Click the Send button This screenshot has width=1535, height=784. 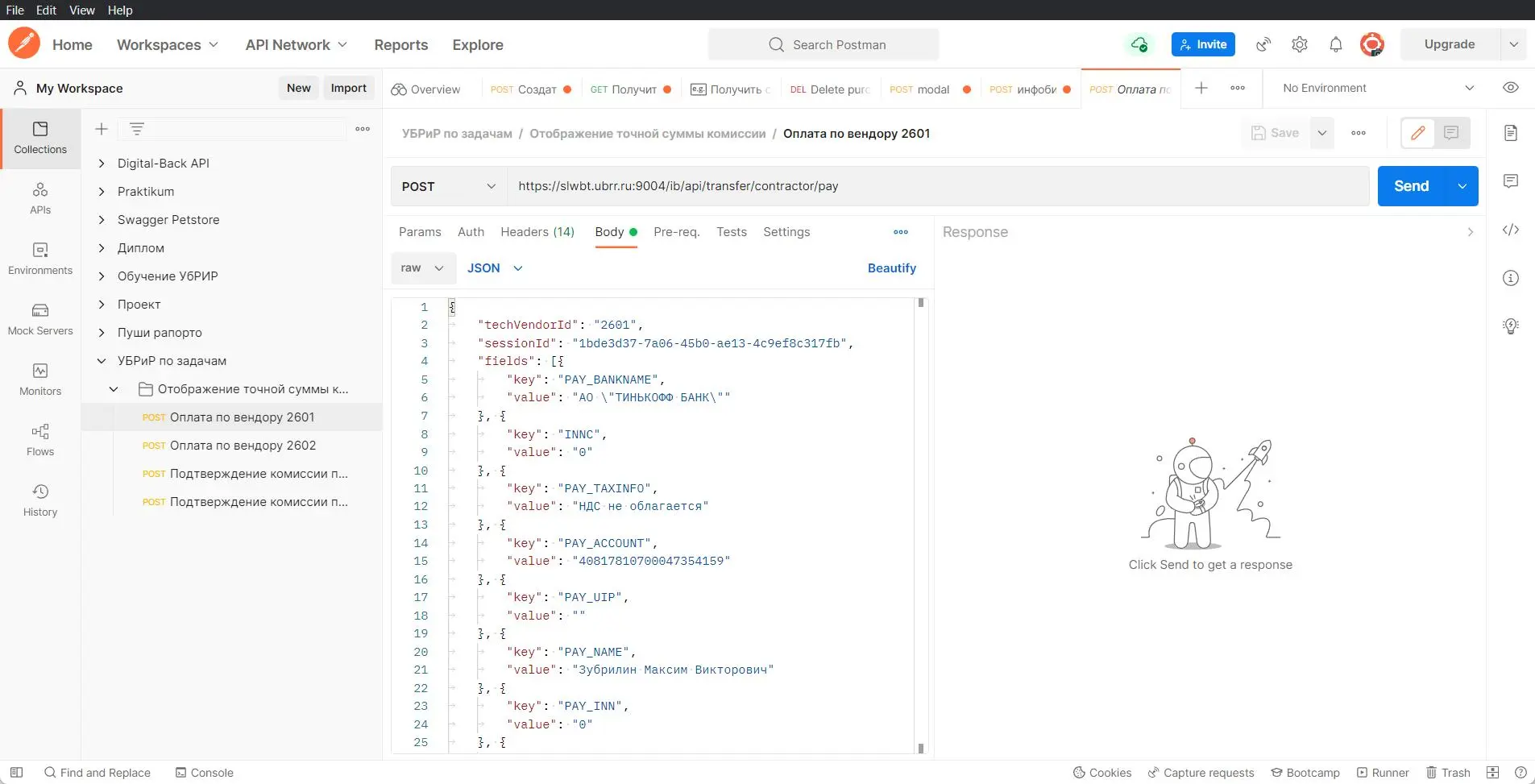tap(1411, 186)
